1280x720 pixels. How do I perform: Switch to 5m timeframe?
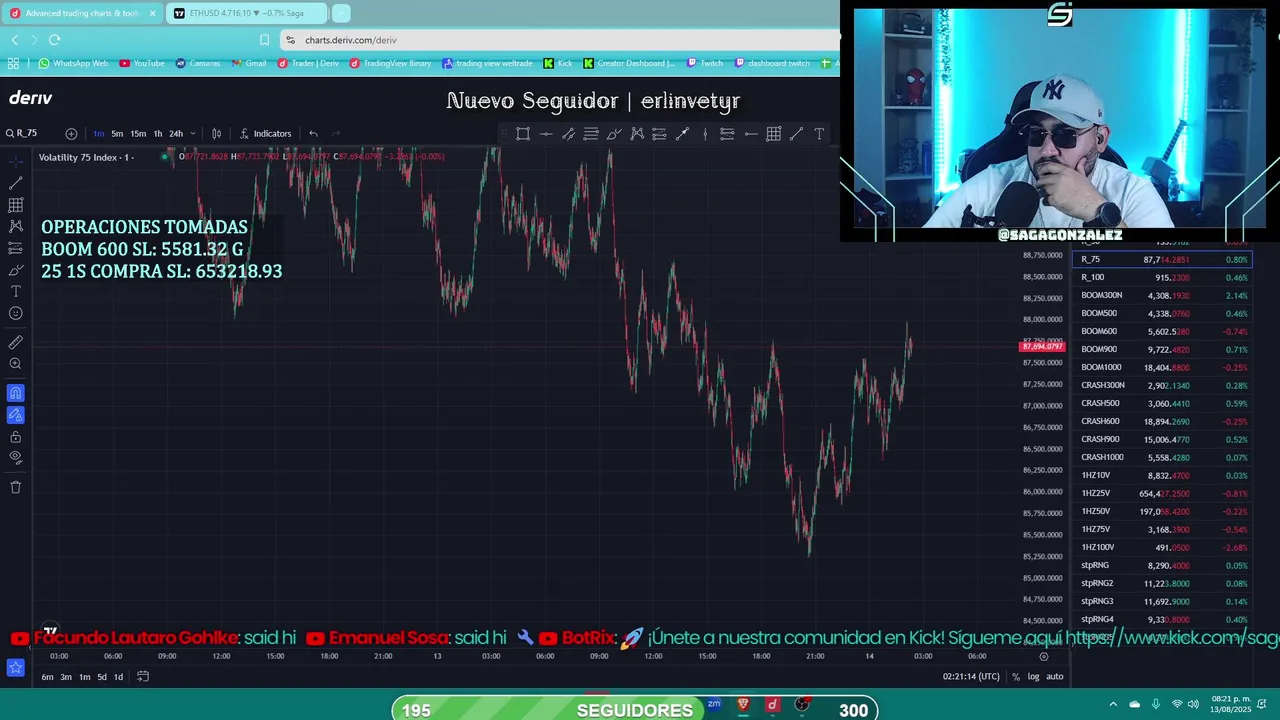[117, 133]
